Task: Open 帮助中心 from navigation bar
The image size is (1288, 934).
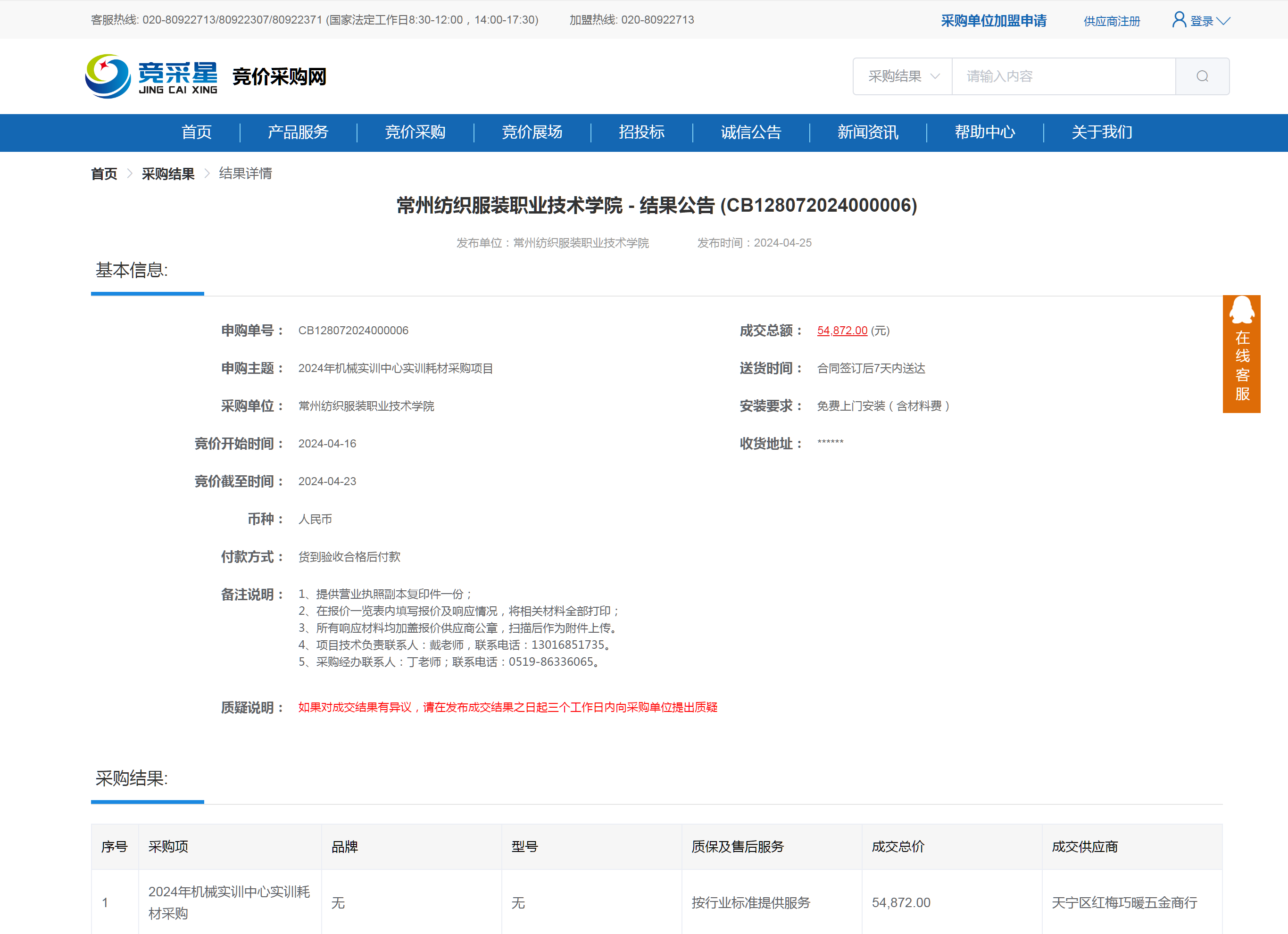Action: [x=985, y=132]
